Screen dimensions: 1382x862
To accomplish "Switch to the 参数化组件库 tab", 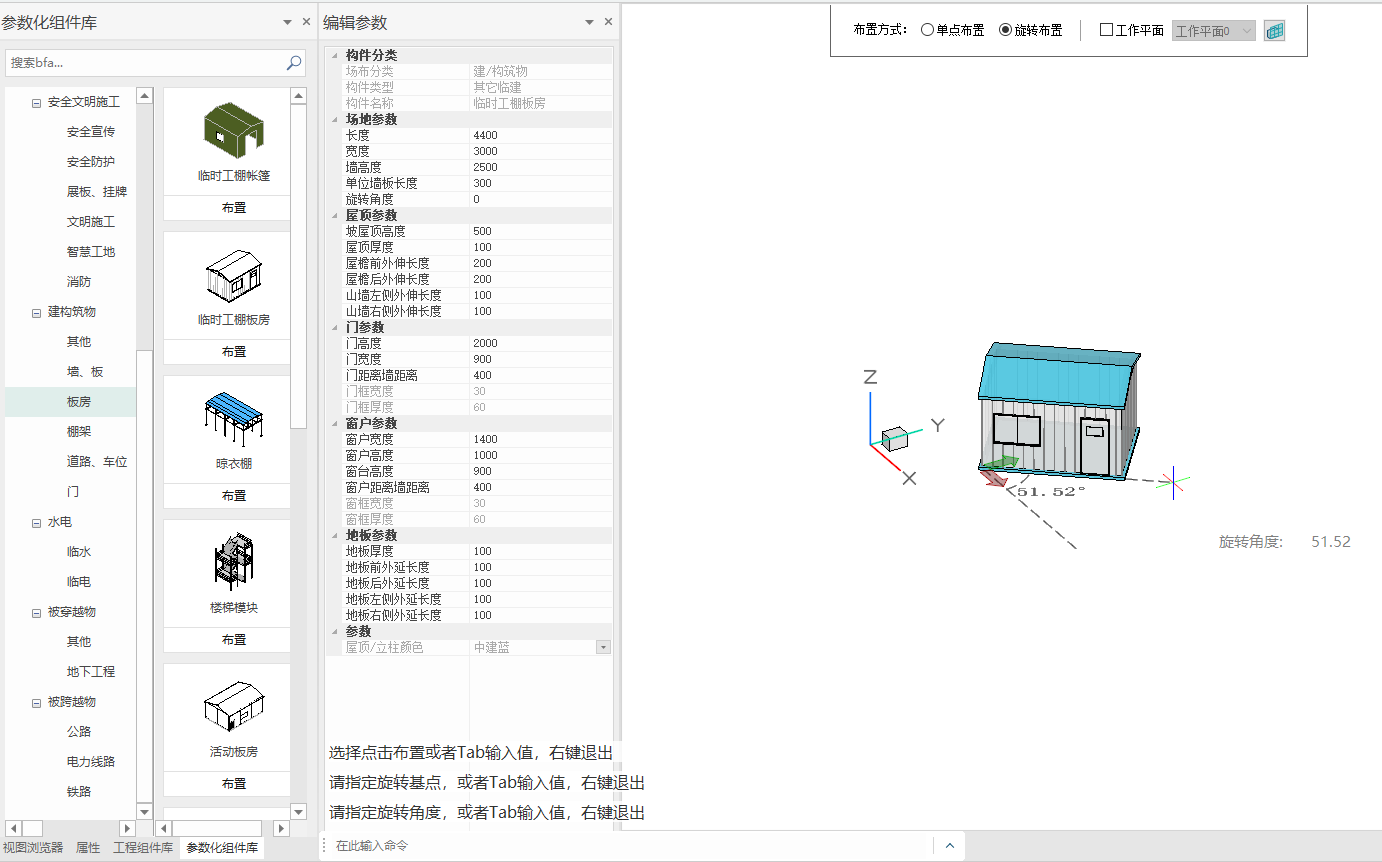I will click(x=222, y=848).
